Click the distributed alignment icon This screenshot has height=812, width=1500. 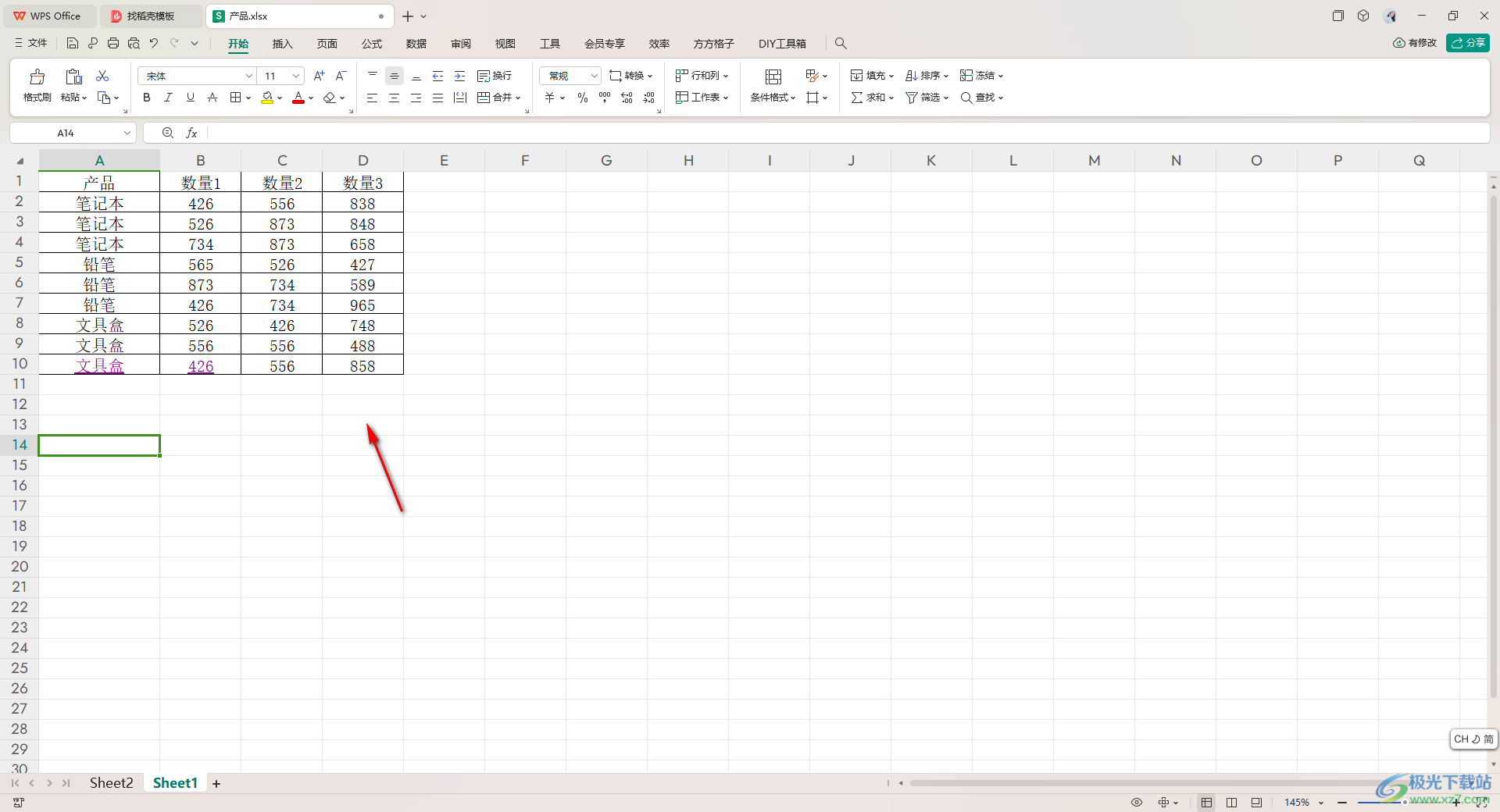[x=460, y=98]
